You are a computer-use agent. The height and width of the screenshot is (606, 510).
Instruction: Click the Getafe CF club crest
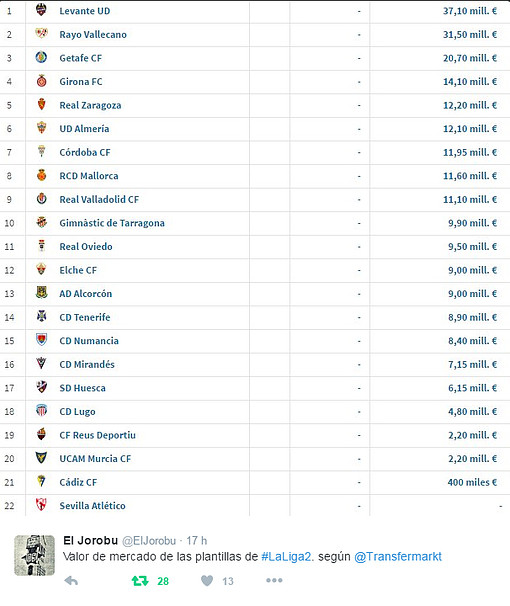[x=41, y=57]
